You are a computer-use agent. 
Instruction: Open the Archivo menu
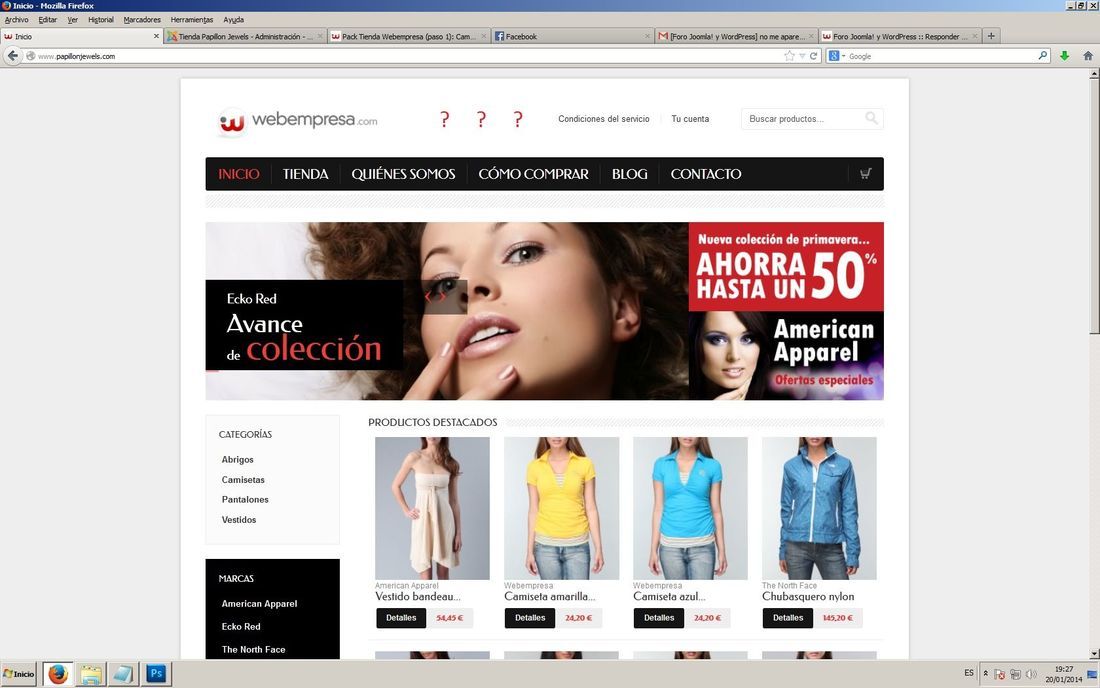point(17,20)
